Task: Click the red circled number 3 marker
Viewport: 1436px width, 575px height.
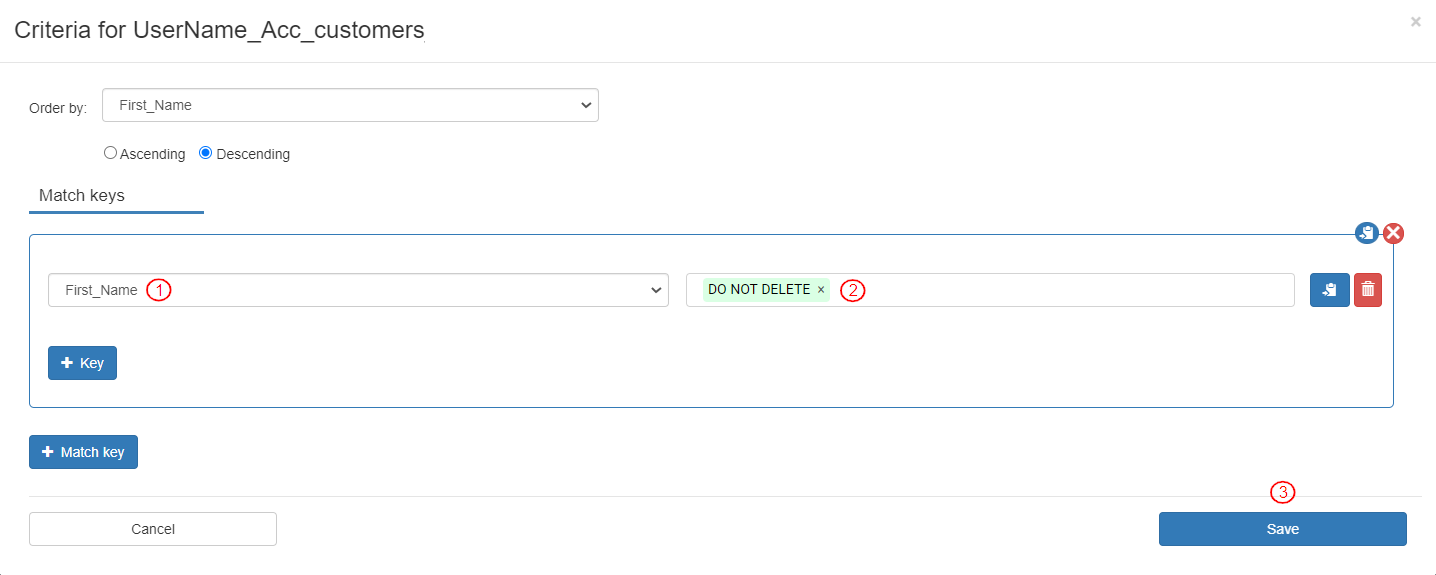Action: coord(1282,492)
